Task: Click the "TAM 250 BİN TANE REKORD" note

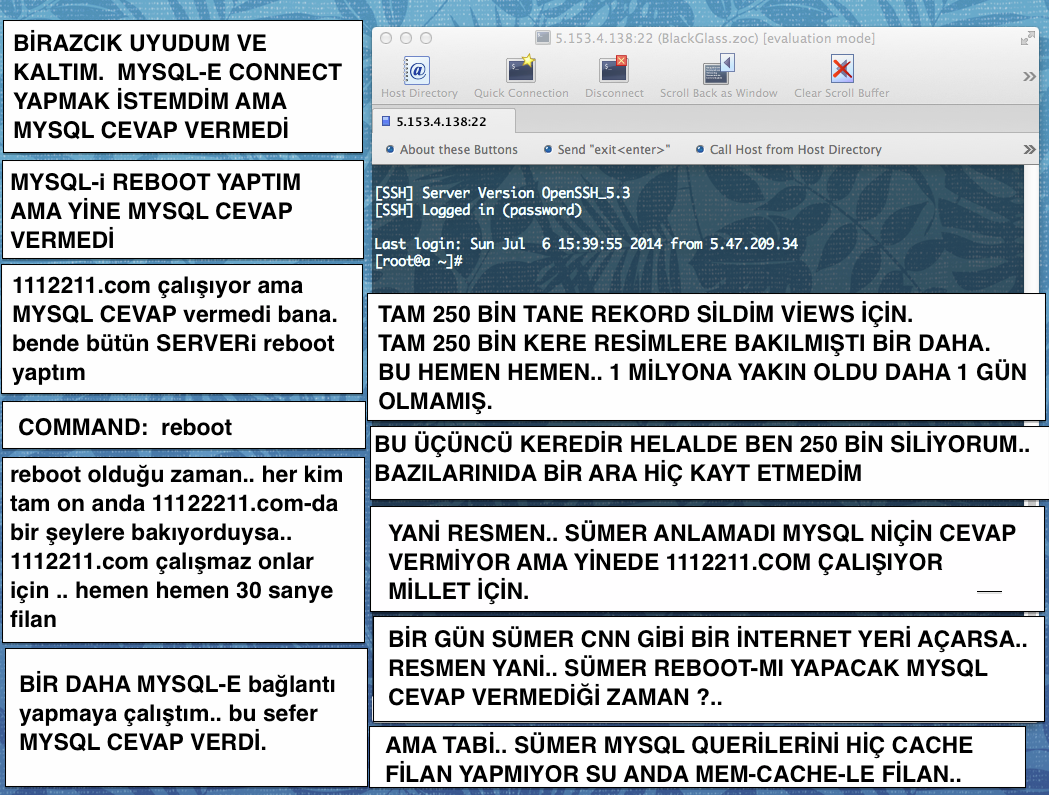Action: (706, 357)
